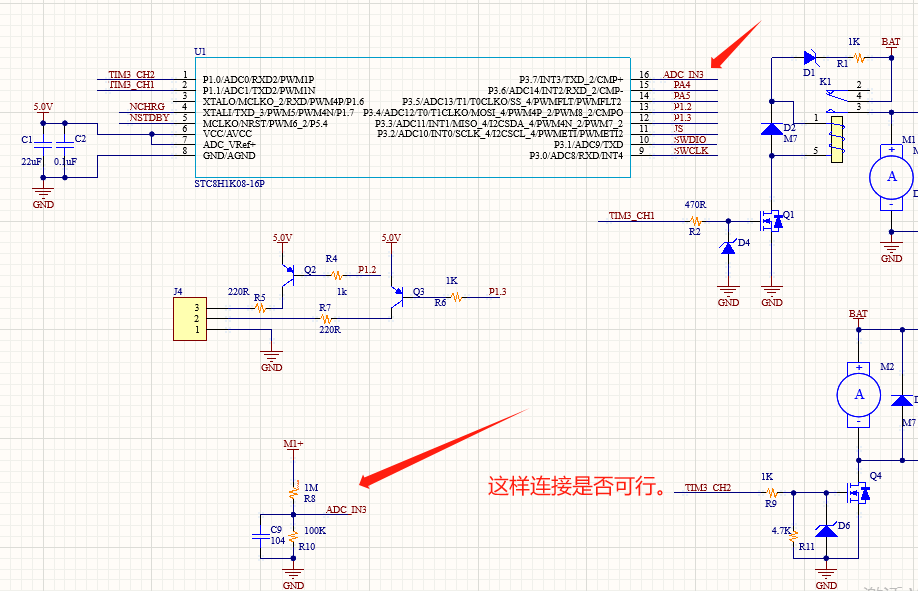Select motor M1 symbol
918x591 pixels.
click(891, 177)
